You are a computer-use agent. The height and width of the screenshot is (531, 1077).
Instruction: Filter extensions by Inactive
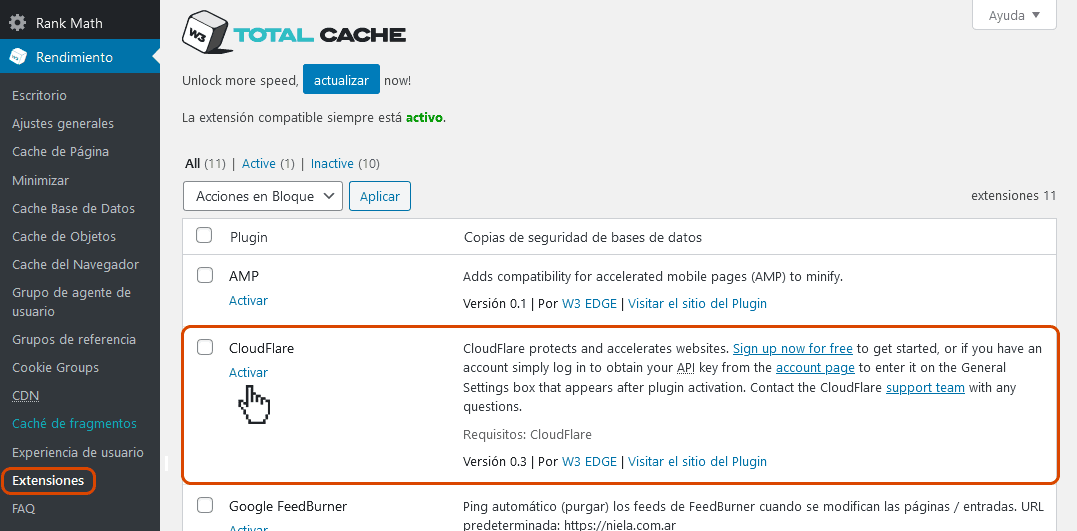click(x=332, y=164)
